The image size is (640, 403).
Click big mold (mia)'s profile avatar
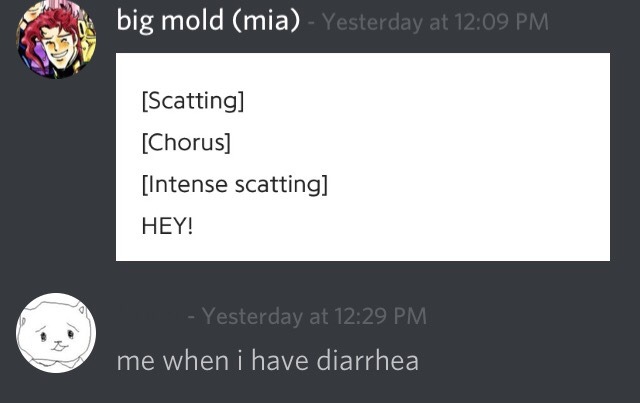click(54, 39)
